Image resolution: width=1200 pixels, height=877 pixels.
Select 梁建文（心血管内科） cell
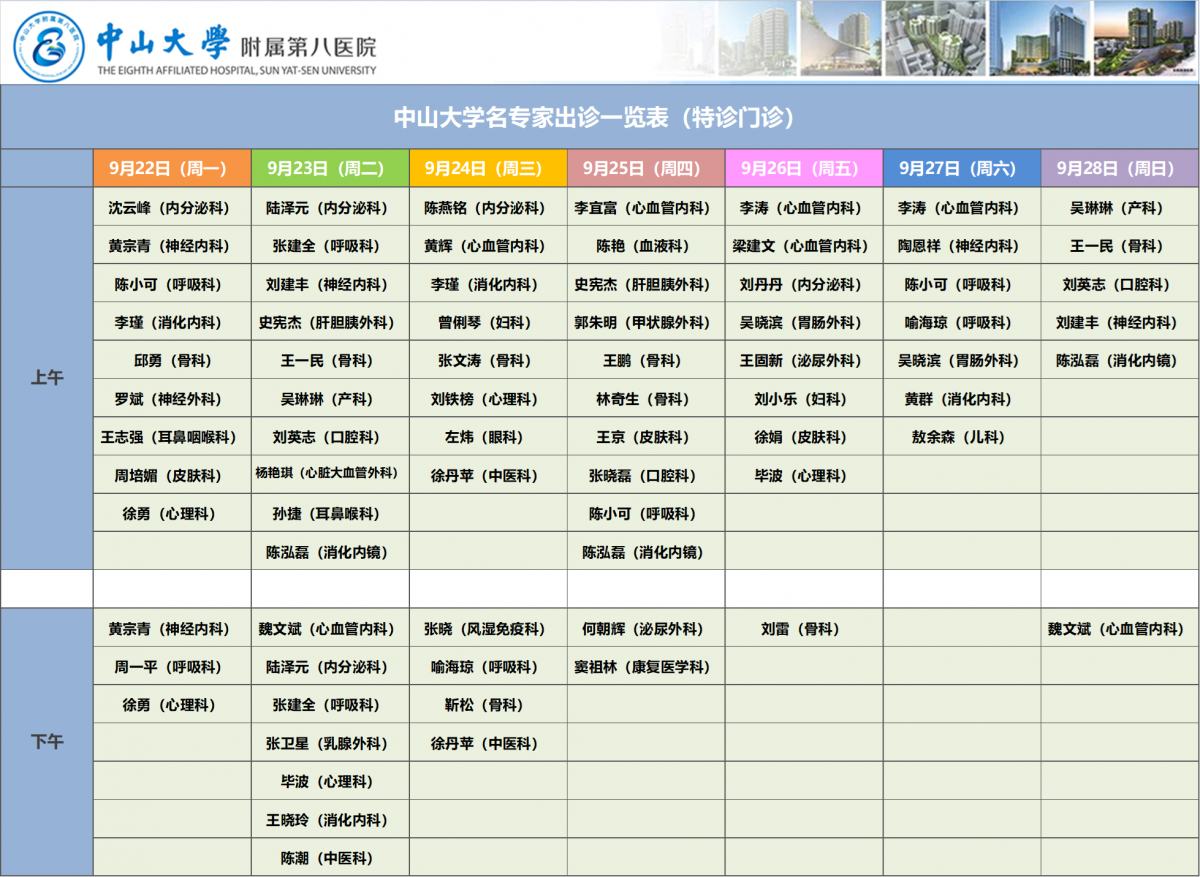click(x=804, y=246)
